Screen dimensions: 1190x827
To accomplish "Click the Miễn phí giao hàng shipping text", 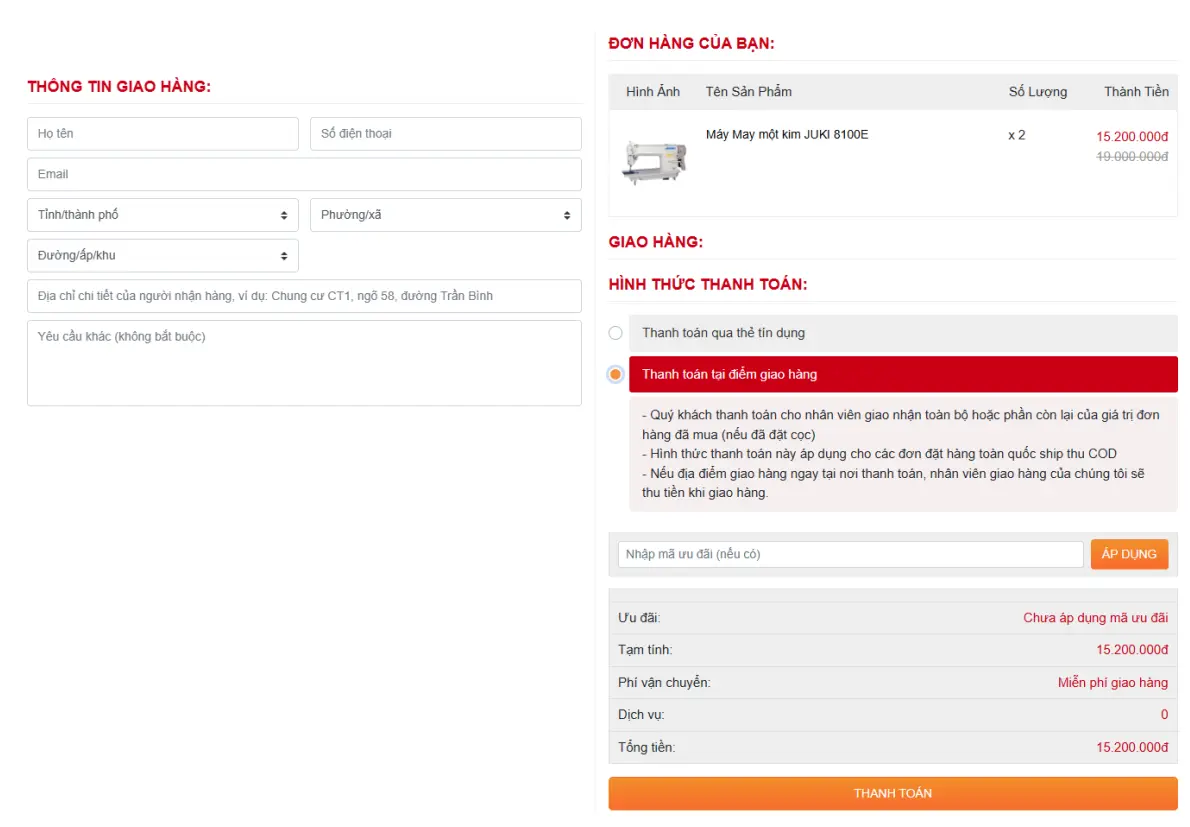I will click(1112, 683).
